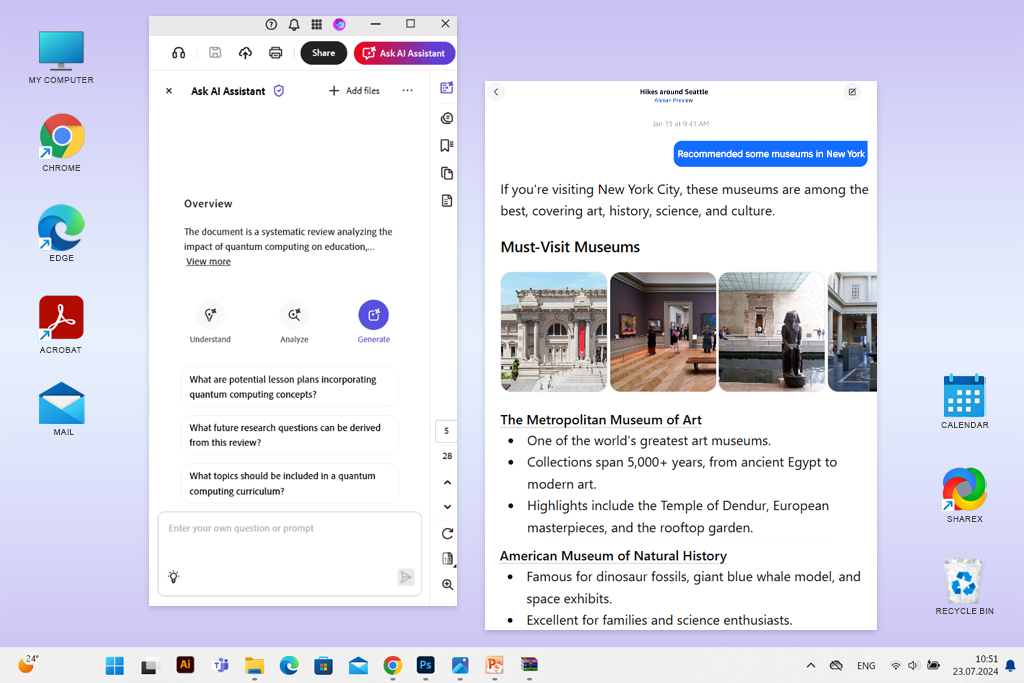Close the Ask AI Assistant panel
This screenshot has width=1024, height=683.
pos(168,91)
